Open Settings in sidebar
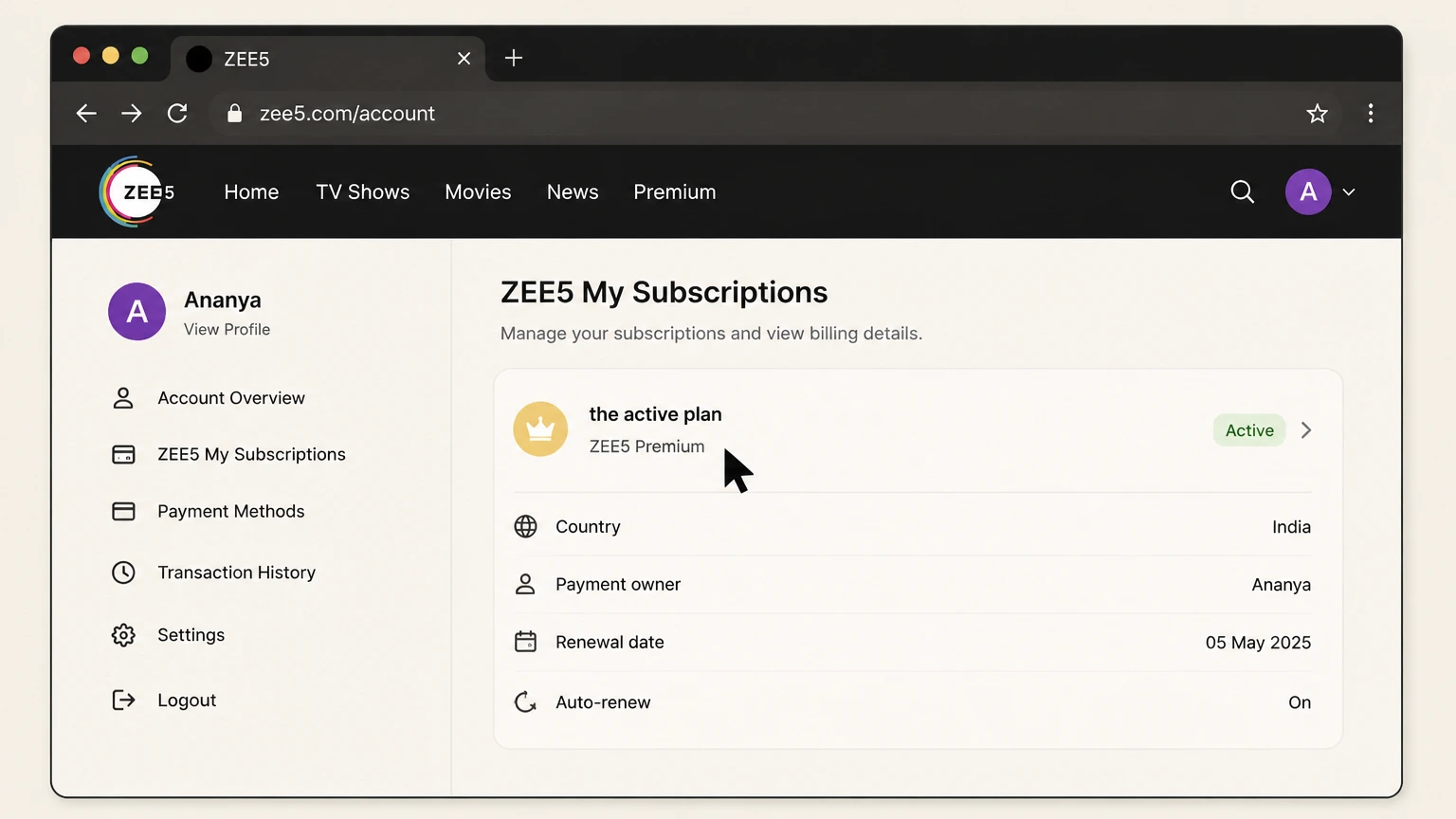This screenshot has height=819, width=1456. tap(191, 635)
